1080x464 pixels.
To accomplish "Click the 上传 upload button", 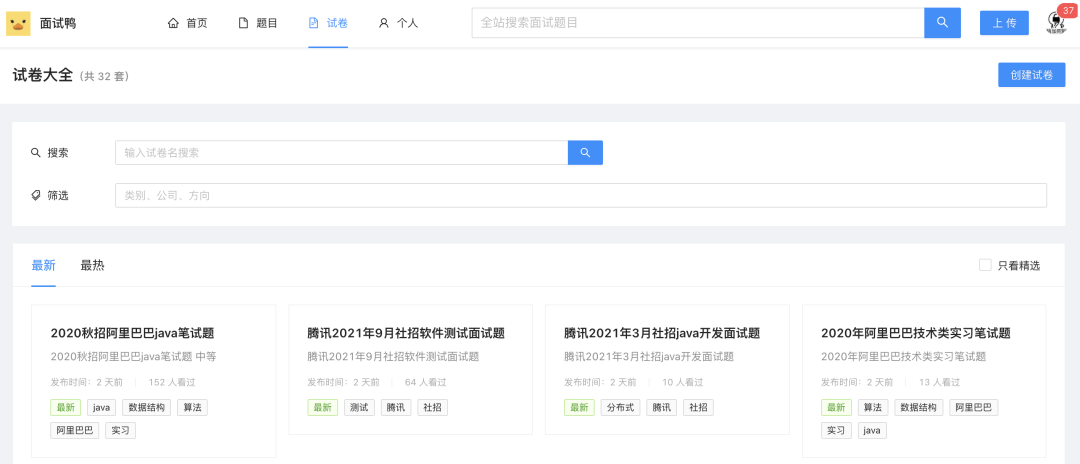I will coord(1004,23).
